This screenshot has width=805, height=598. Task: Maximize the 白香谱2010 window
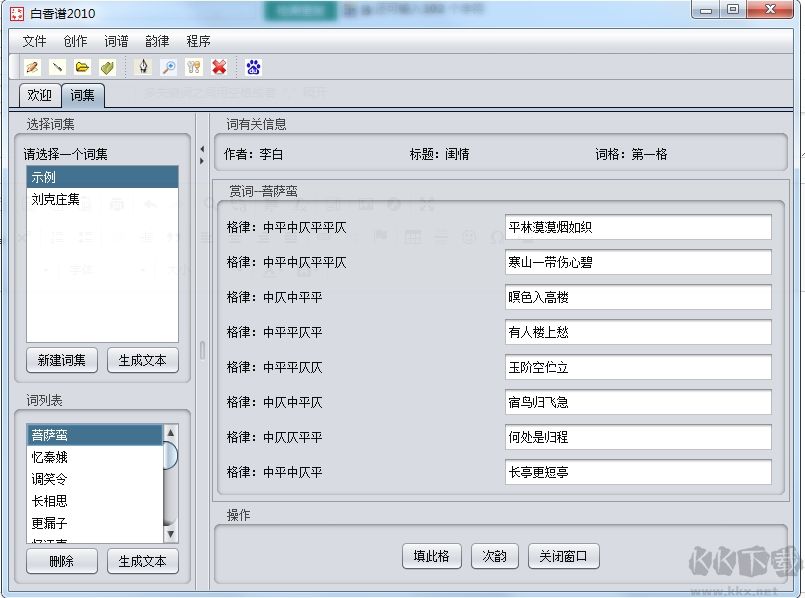733,10
